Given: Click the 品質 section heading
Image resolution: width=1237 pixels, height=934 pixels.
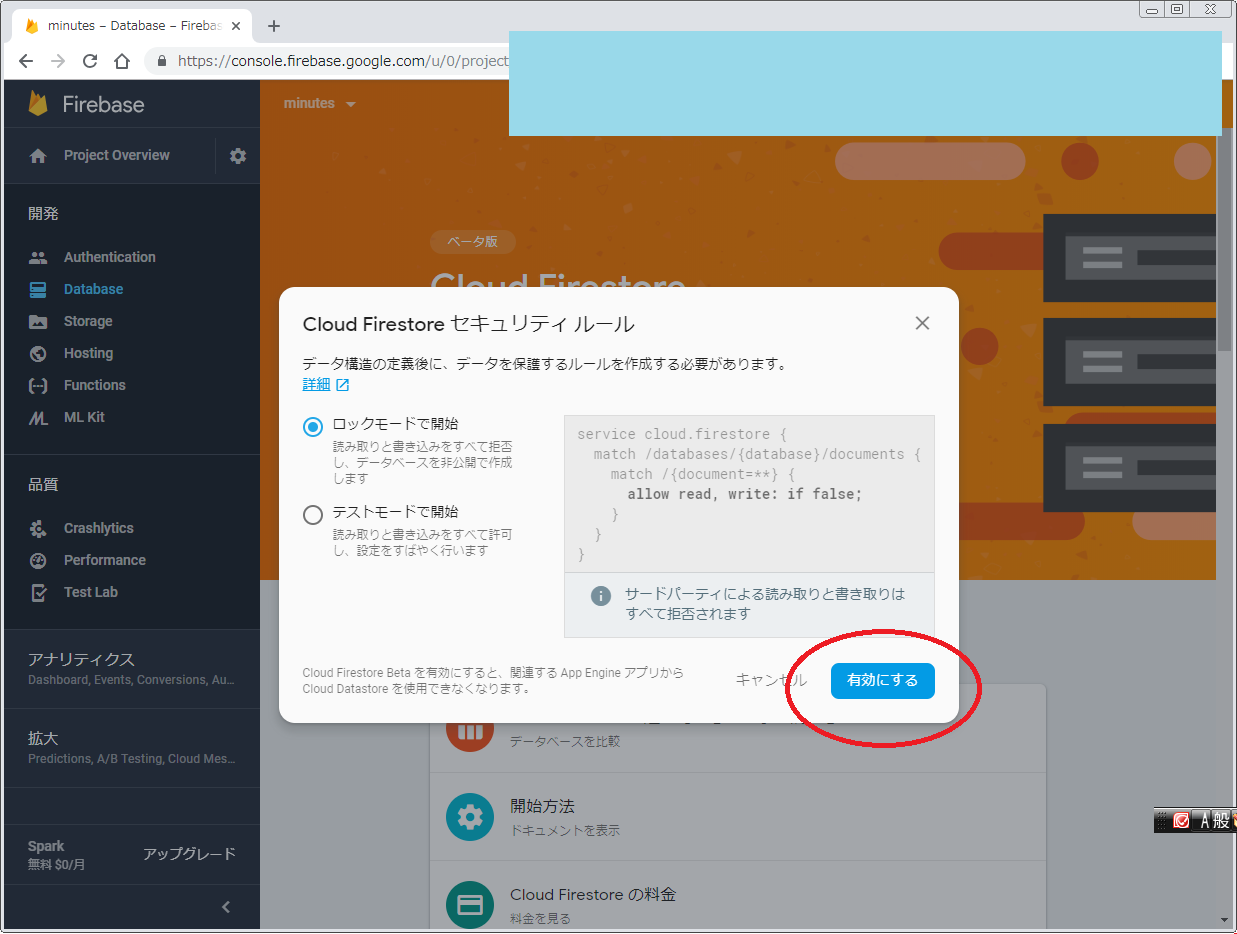Looking at the screenshot, I should (43, 485).
